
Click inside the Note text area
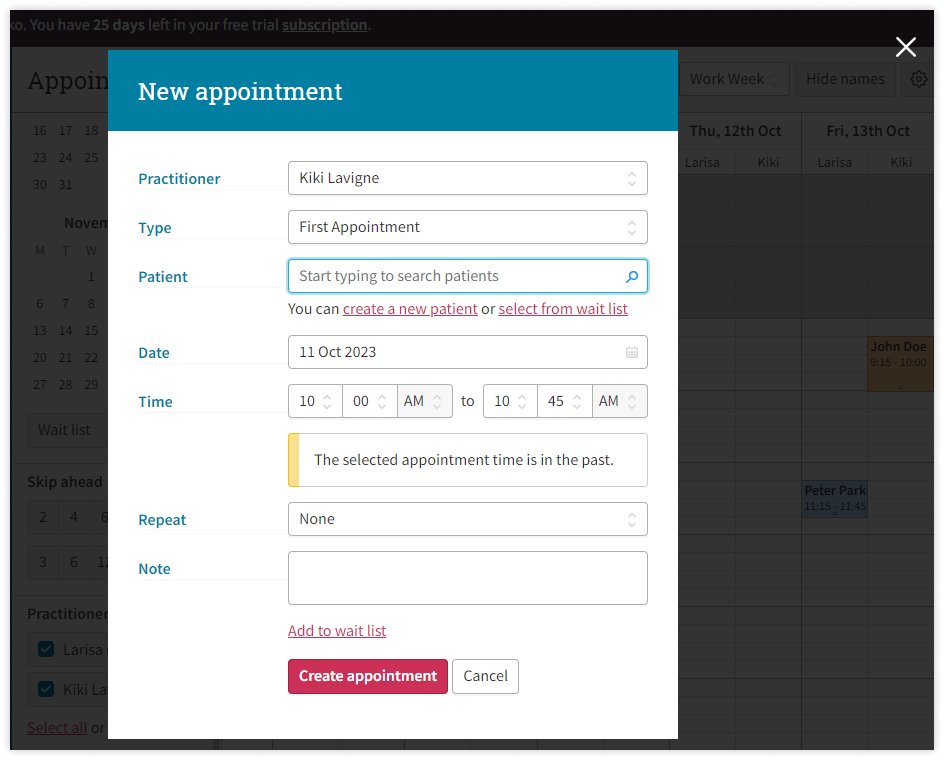point(467,577)
